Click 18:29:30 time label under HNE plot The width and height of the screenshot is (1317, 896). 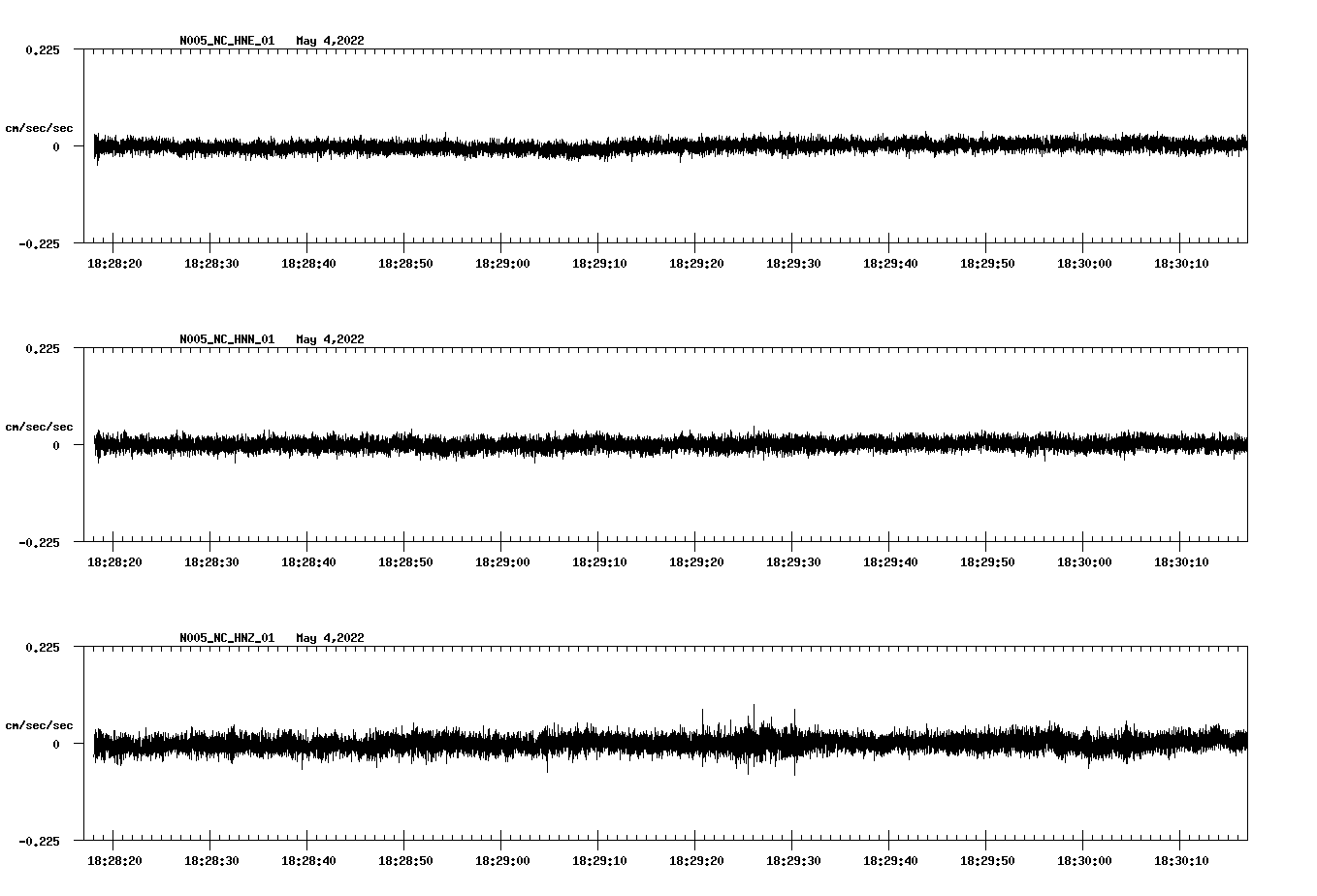[x=793, y=264]
